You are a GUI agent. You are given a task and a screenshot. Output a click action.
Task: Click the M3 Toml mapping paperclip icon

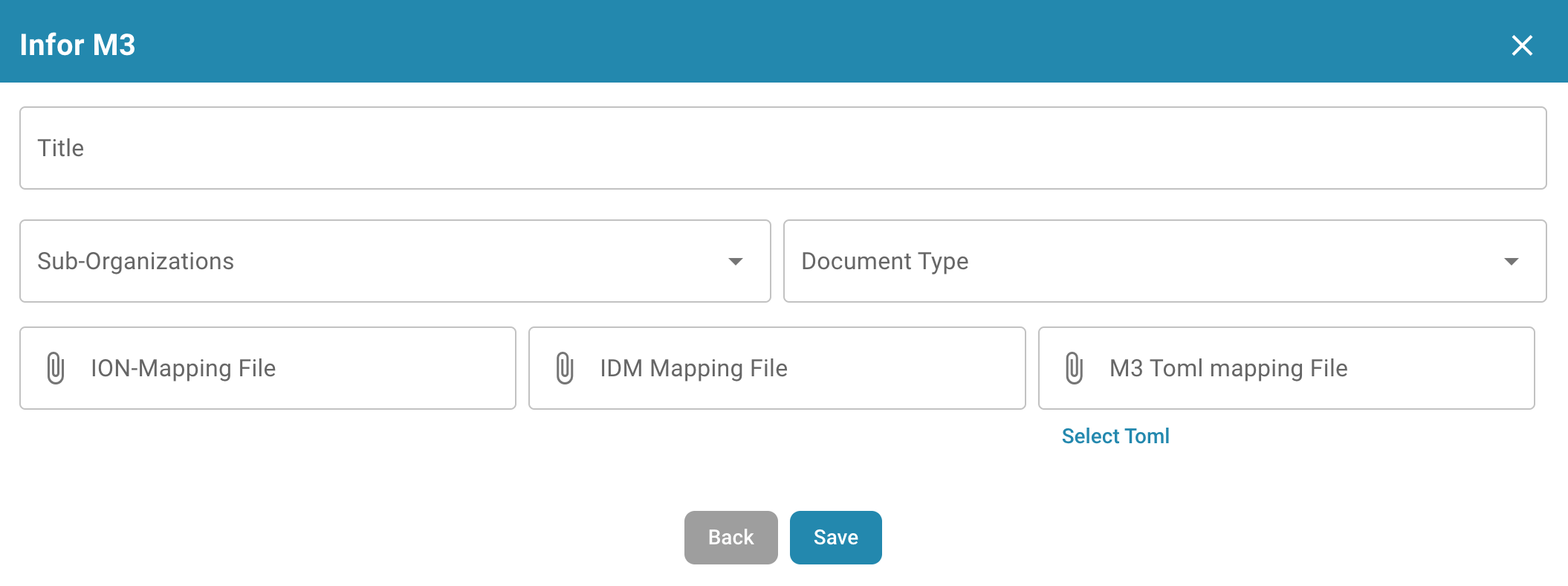(1074, 368)
